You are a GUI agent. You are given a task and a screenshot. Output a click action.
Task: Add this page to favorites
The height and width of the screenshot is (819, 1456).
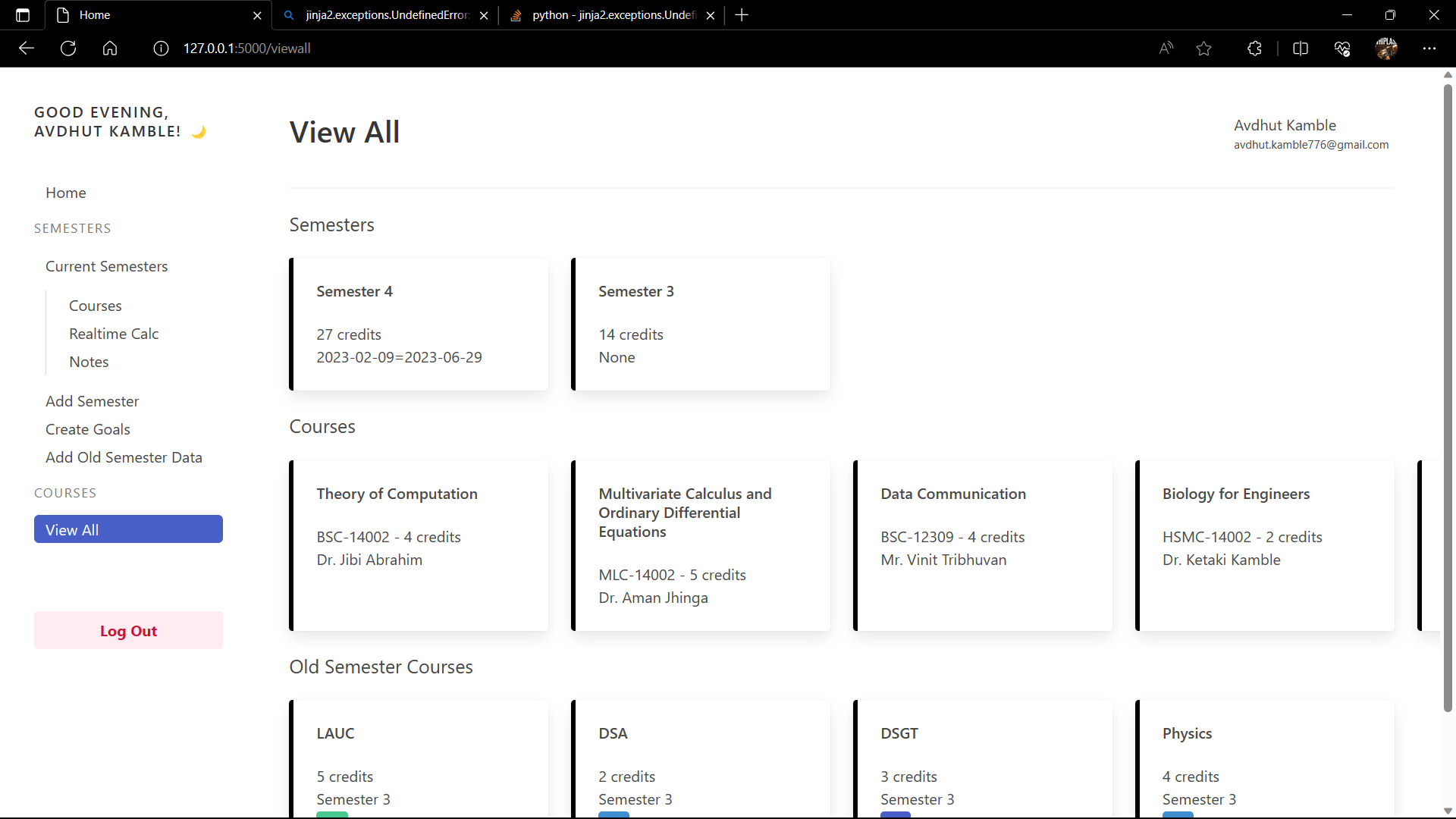[x=1204, y=48]
